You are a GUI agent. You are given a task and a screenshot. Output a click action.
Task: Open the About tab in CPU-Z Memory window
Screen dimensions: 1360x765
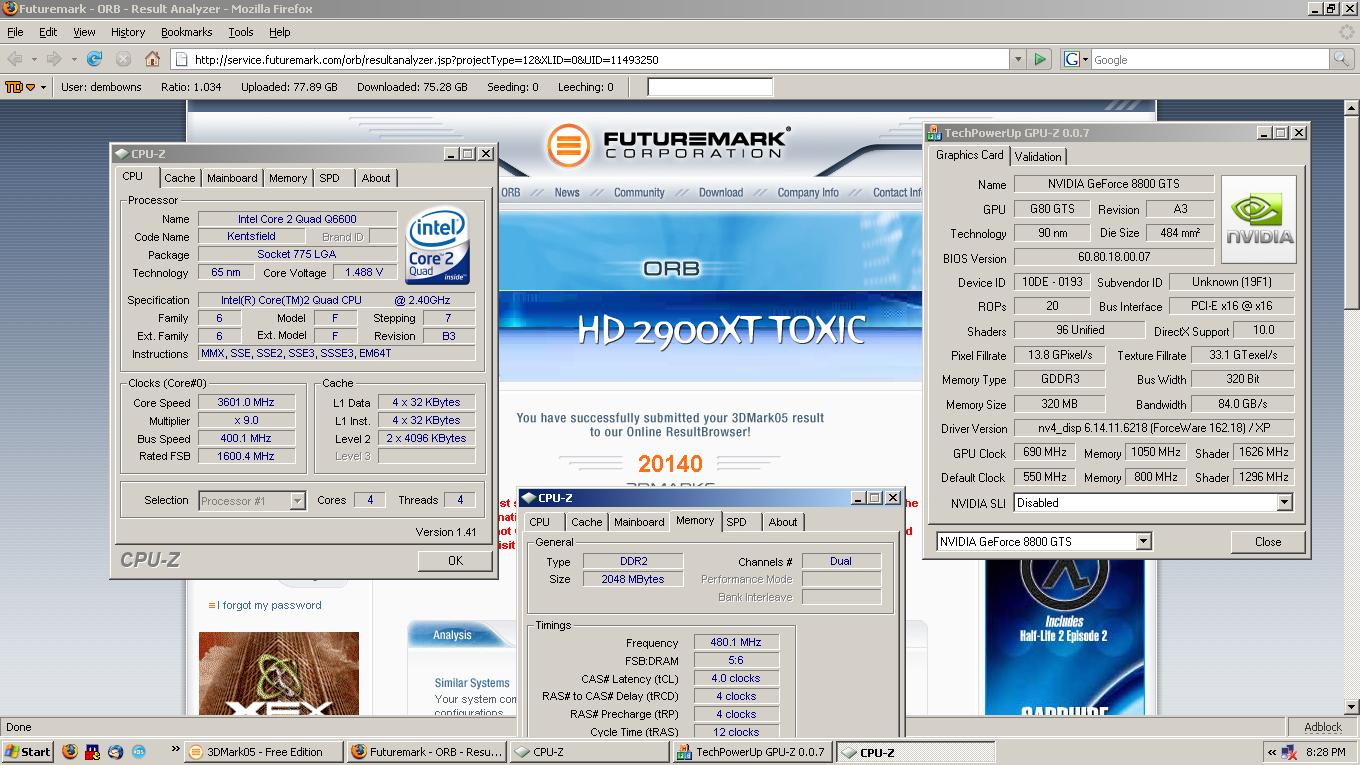coord(783,522)
